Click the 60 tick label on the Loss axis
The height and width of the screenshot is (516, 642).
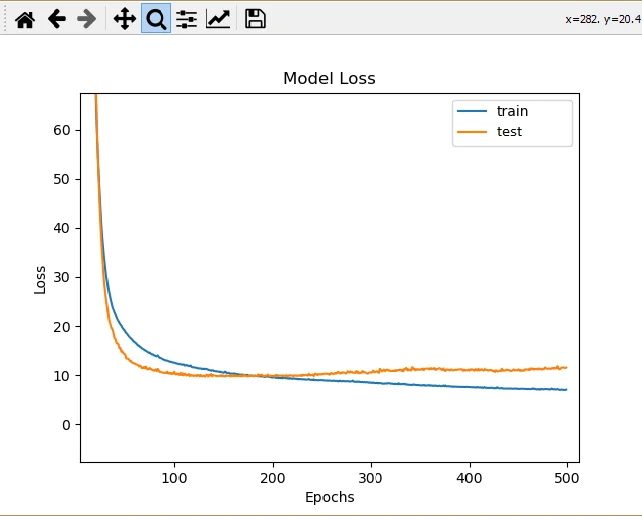62,130
